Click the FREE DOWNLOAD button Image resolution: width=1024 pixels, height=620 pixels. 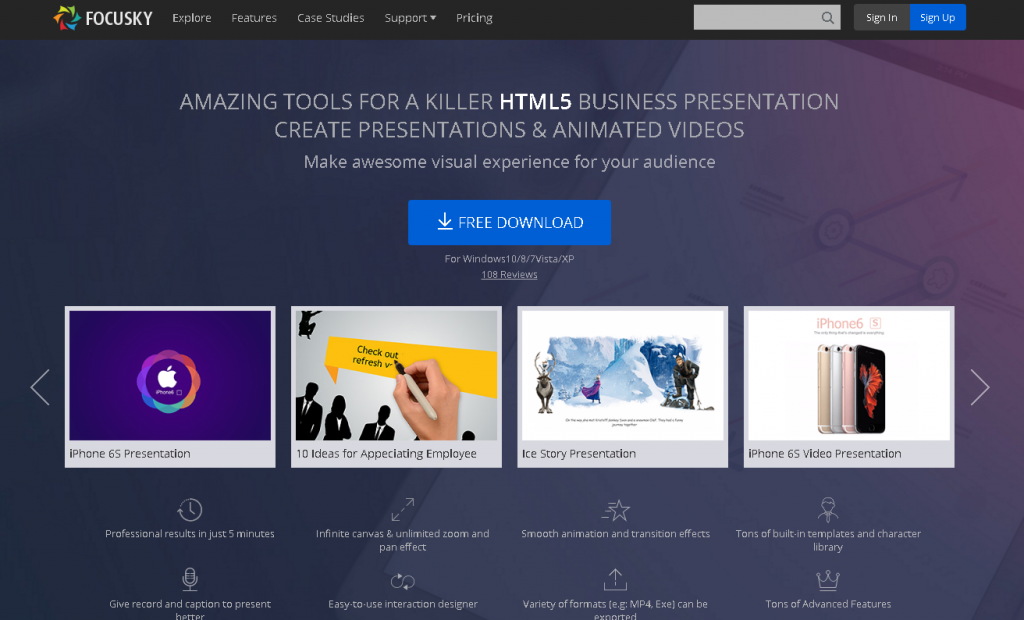click(509, 222)
